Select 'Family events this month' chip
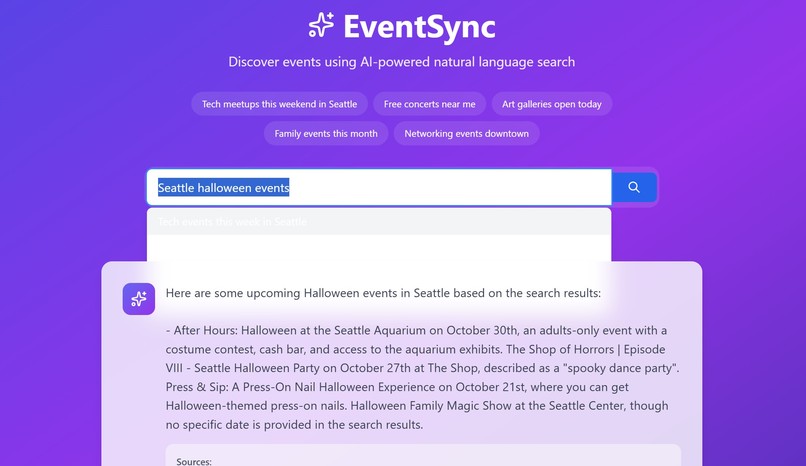 coord(326,134)
